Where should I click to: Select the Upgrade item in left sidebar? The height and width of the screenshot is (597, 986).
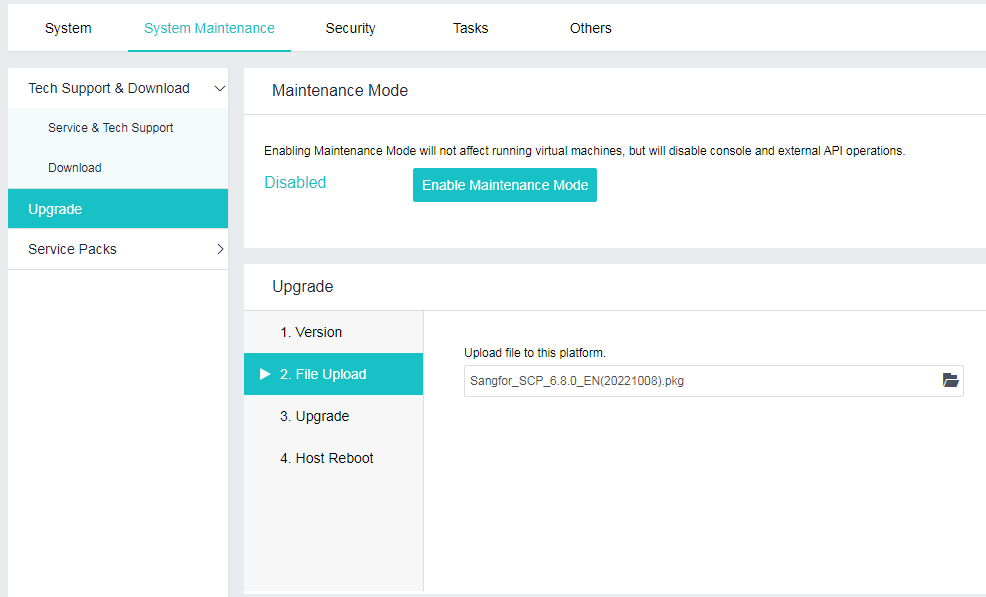click(55, 209)
